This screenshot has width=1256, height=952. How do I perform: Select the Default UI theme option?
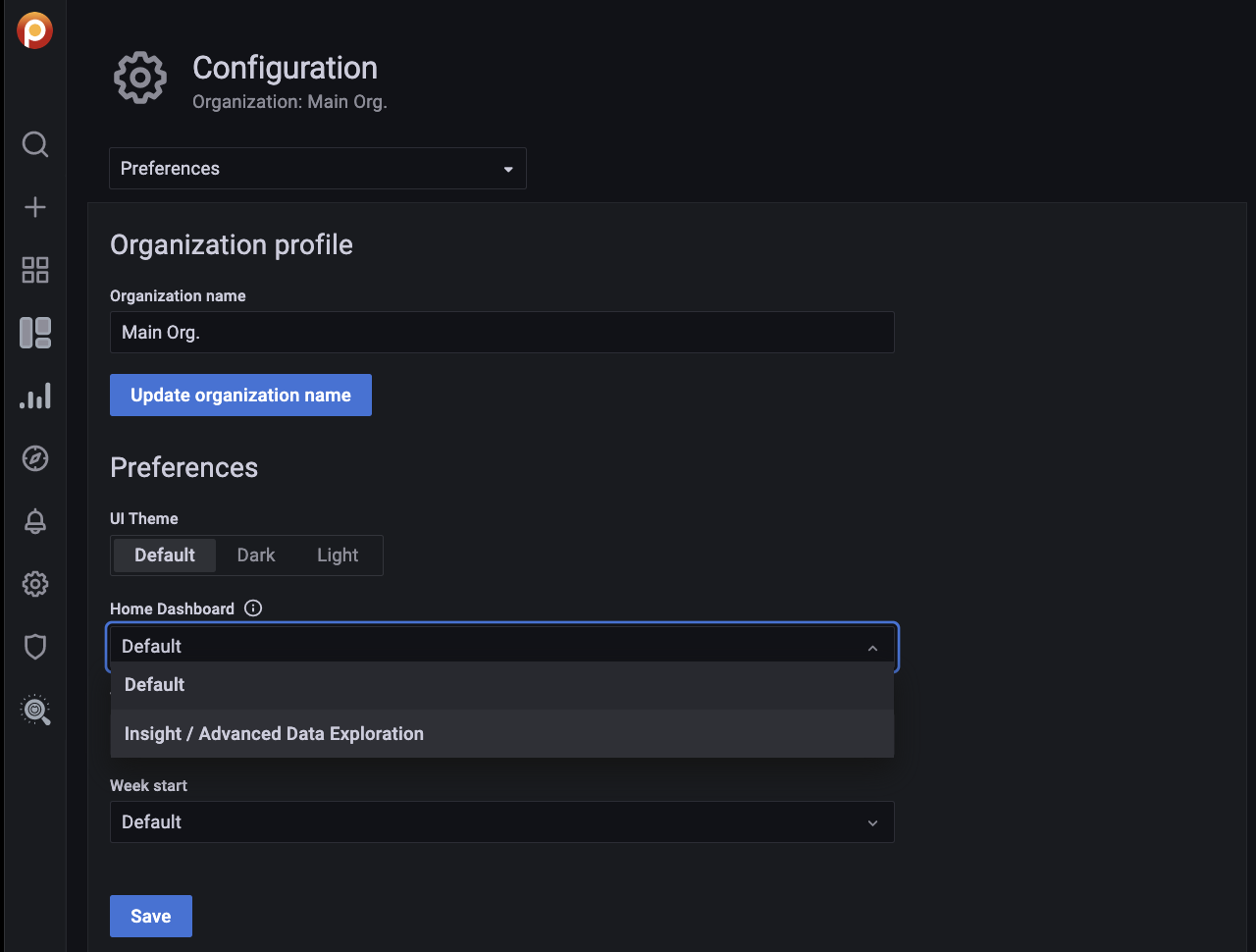[164, 555]
